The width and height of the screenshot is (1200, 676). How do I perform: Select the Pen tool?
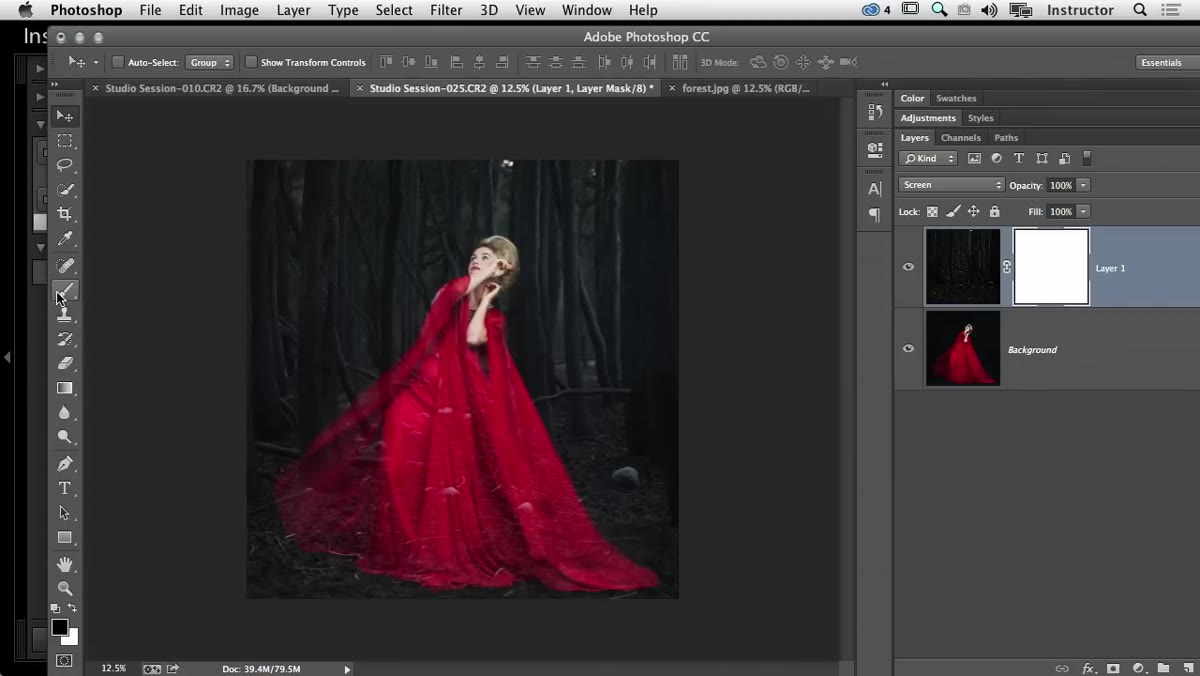(65, 464)
